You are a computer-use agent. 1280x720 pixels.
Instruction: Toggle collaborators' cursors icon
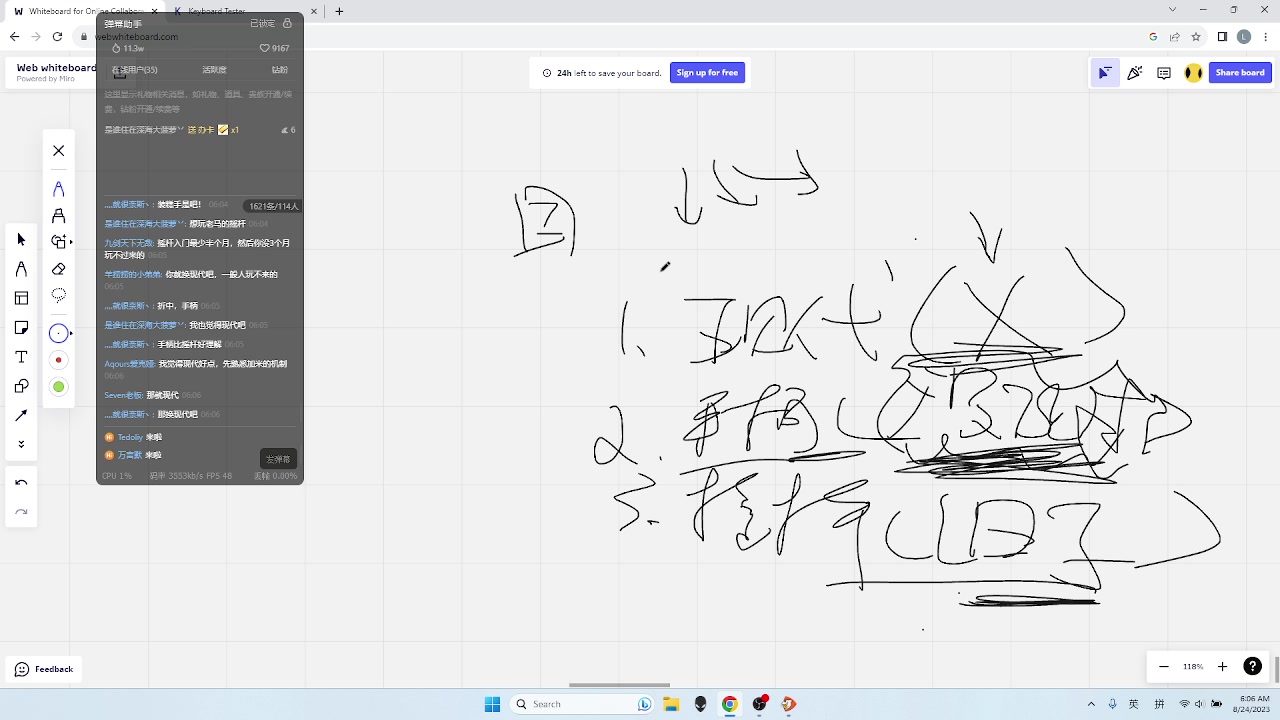1105,73
